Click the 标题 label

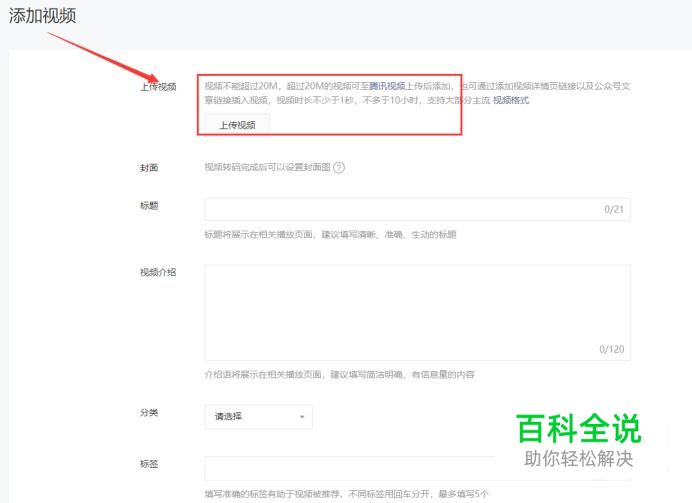tap(149, 206)
